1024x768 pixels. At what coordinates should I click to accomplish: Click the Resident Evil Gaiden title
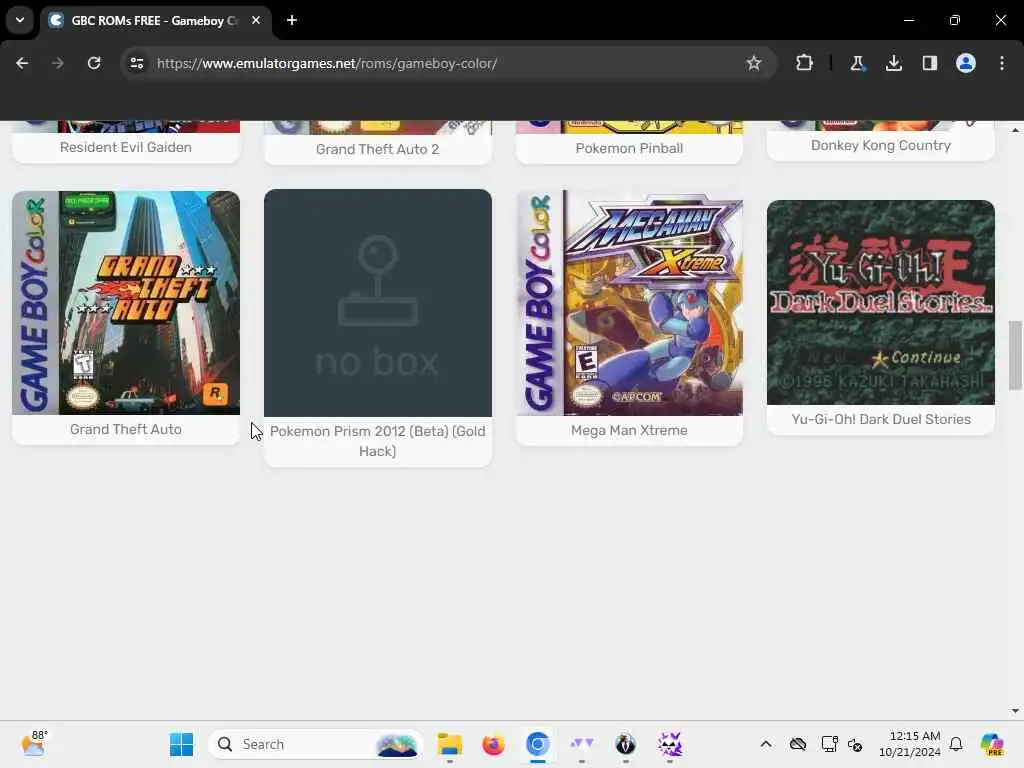point(126,147)
